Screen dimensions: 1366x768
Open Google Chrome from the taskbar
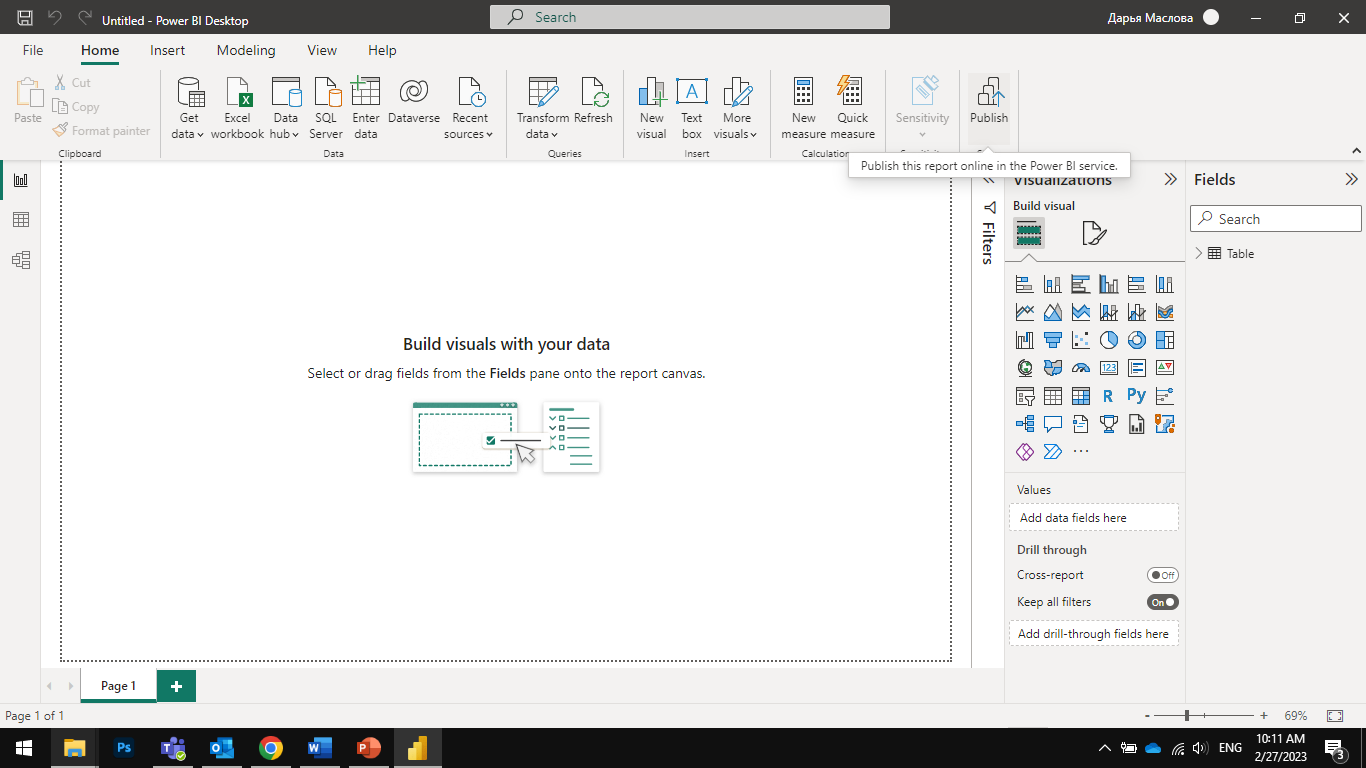270,748
